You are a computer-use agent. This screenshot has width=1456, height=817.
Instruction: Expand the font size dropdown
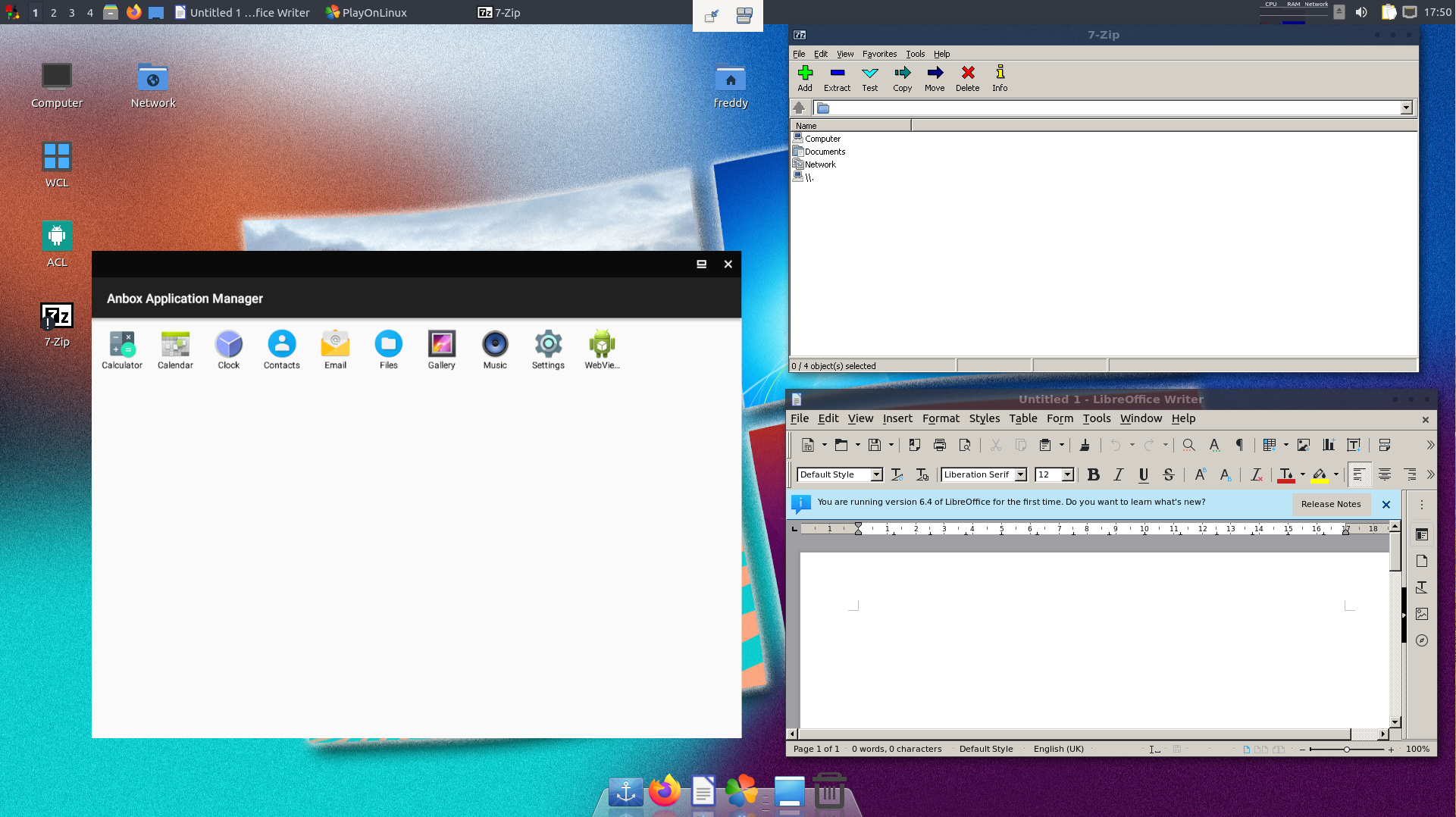pos(1067,475)
